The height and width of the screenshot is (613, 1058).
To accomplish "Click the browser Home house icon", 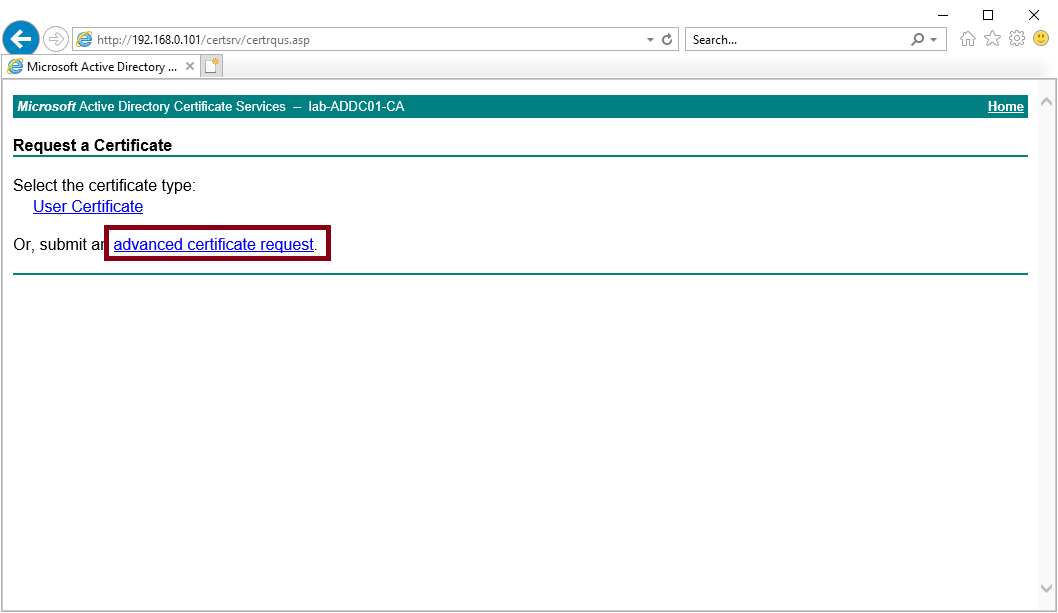I will (x=968, y=39).
